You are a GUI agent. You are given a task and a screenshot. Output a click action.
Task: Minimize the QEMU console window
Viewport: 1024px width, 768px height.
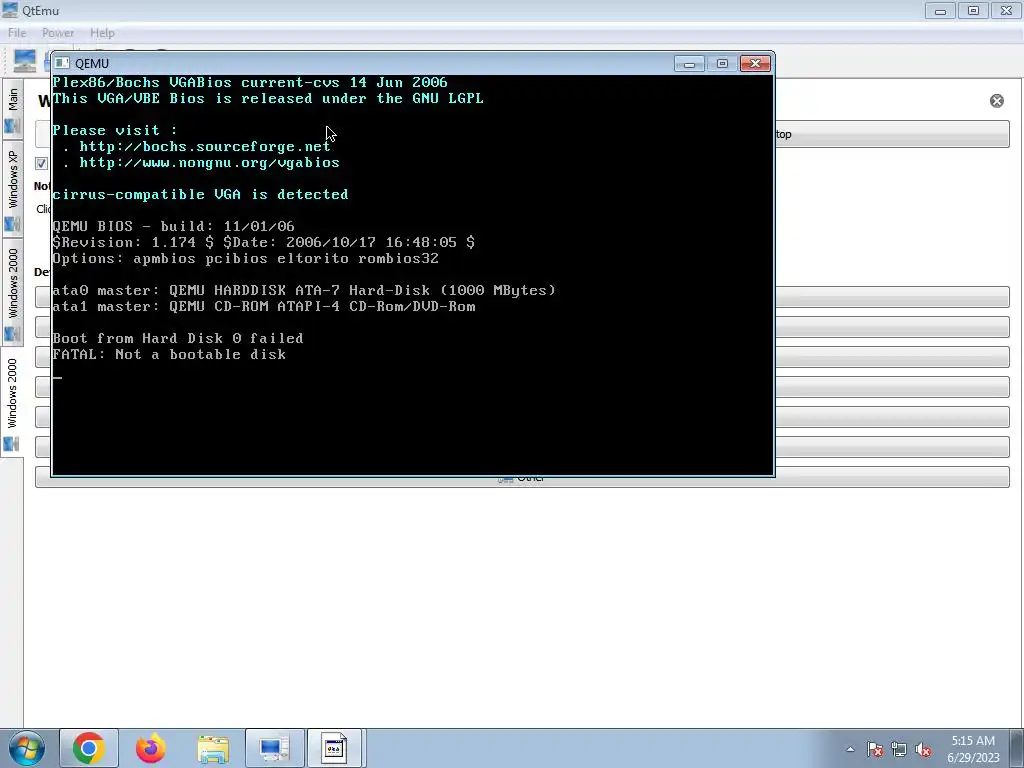click(689, 63)
